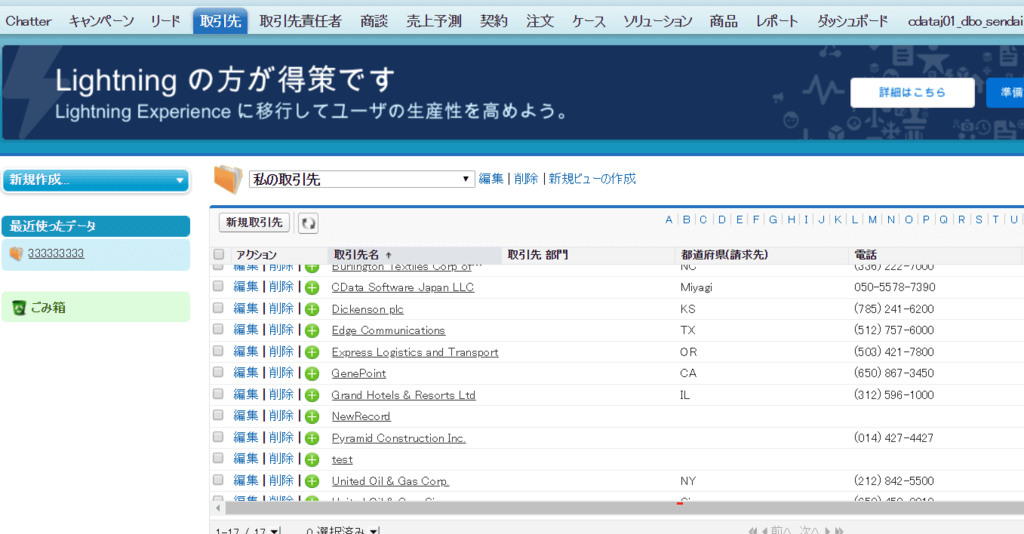
Task: Click the 新規ビューの作成 link
Action: pyautogui.click(x=592, y=179)
